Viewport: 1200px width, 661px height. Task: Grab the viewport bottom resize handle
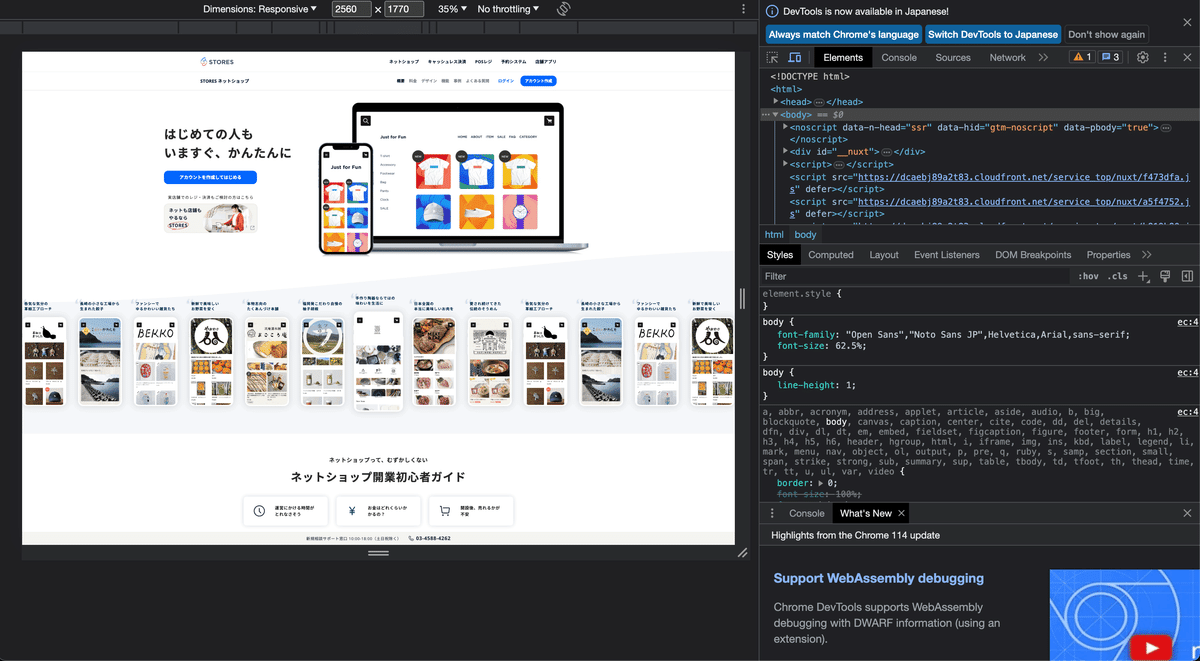[378, 552]
